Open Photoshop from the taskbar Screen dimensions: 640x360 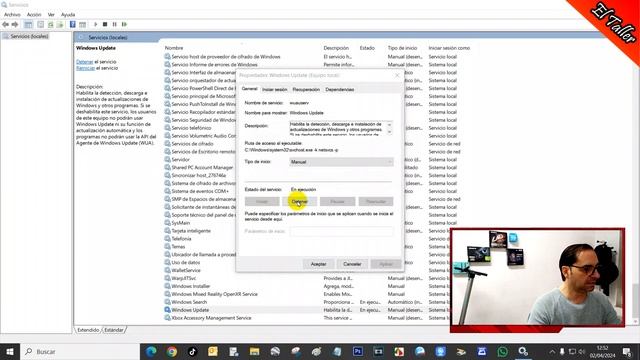pos(358,351)
